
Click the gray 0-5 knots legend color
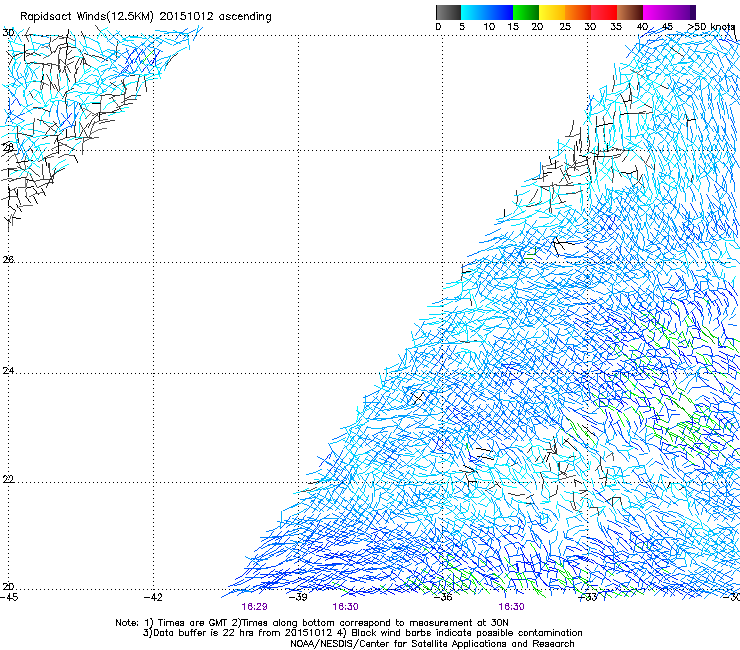click(x=448, y=12)
